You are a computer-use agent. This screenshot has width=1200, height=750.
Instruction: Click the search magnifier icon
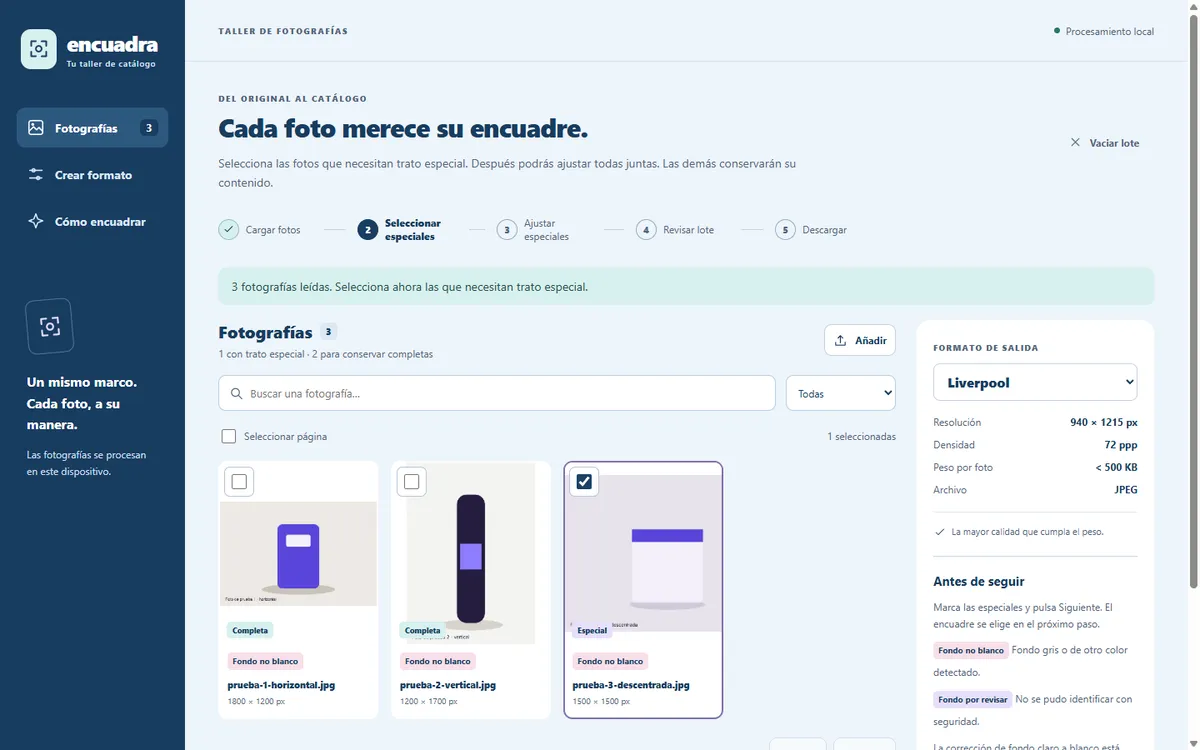(x=237, y=394)
